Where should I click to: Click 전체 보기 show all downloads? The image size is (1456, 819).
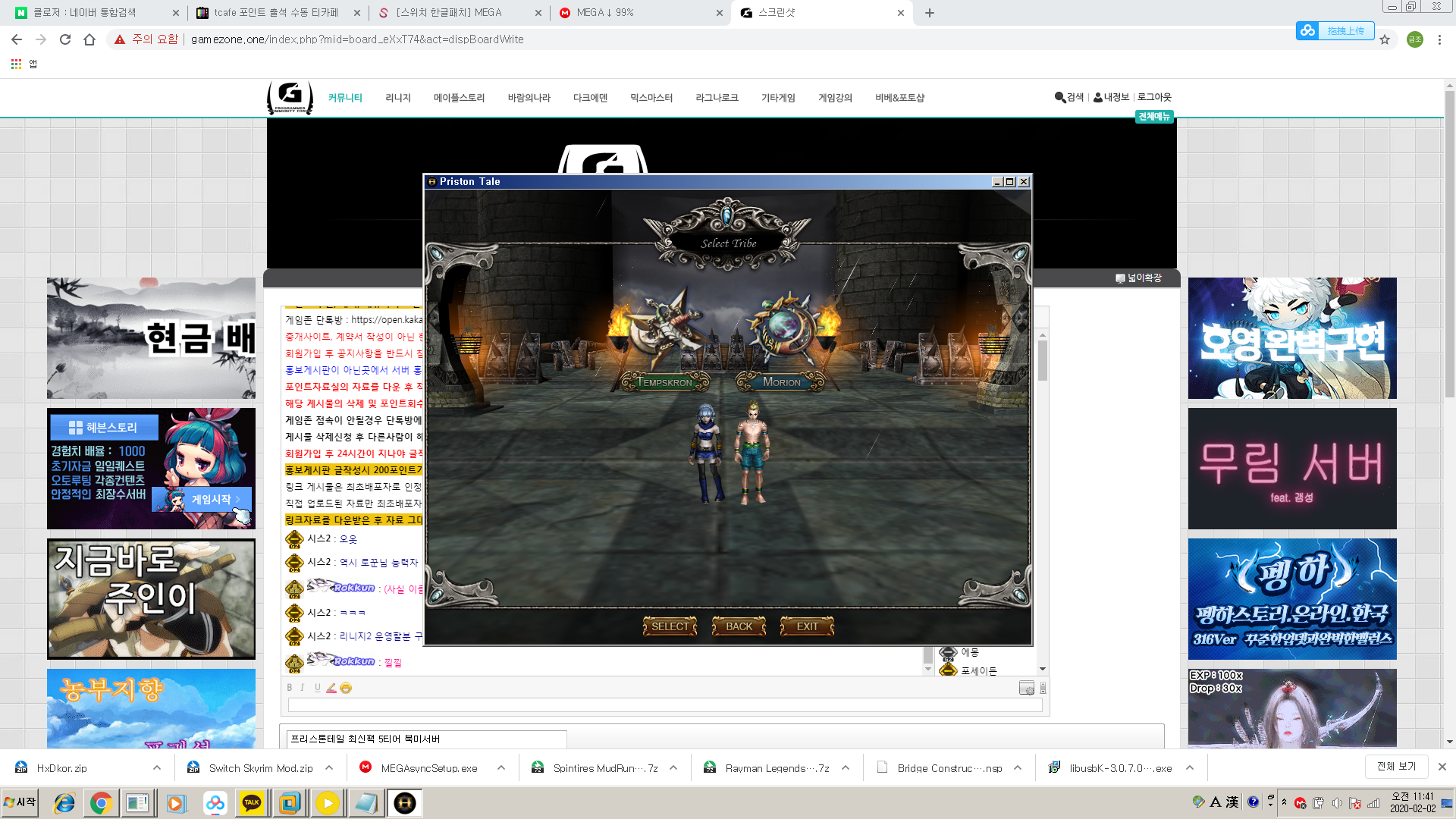click(1397, 767)
